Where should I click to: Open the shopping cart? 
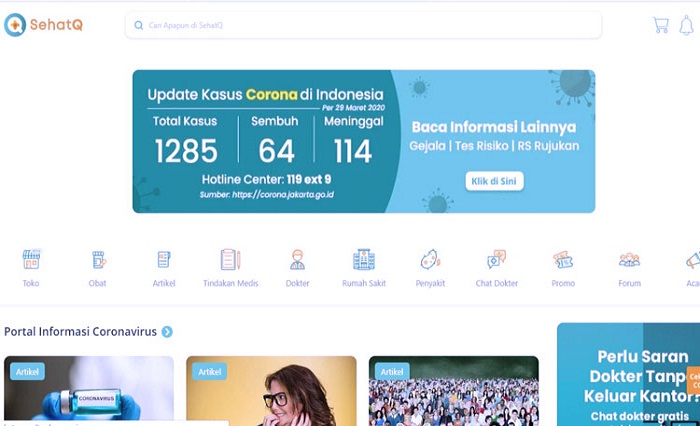tap(660, 26)
